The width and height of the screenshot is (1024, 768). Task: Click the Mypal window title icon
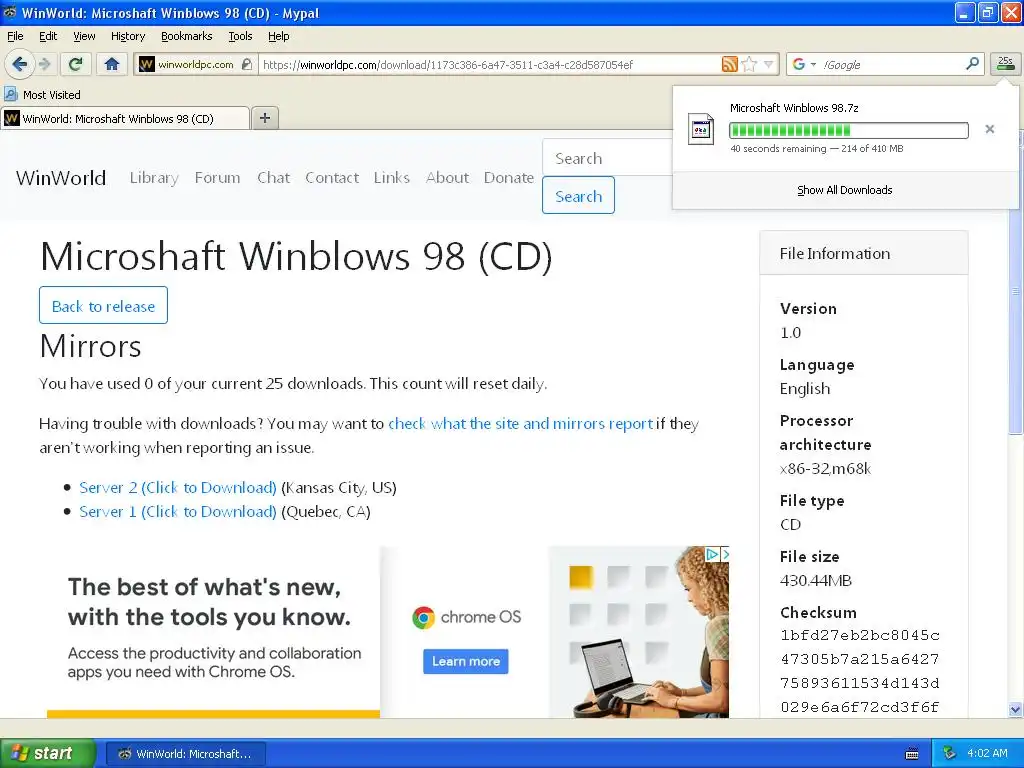(10, 12)
